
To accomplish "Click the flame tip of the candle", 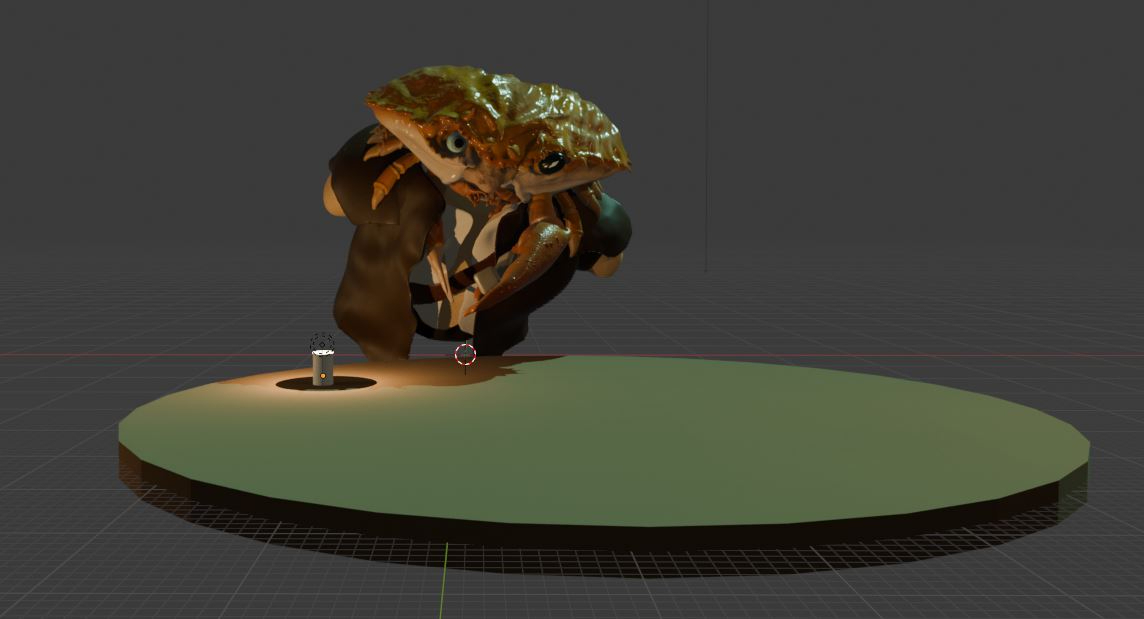I will pos(322,352).
